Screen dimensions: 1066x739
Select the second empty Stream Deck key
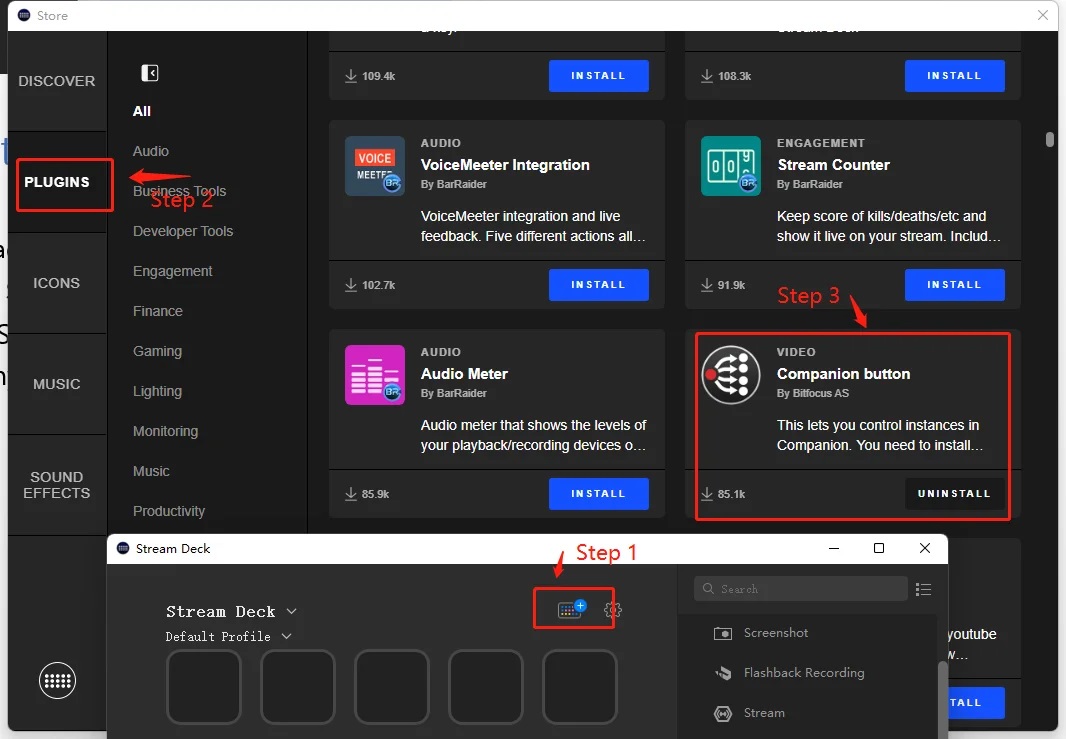[298, 687]
